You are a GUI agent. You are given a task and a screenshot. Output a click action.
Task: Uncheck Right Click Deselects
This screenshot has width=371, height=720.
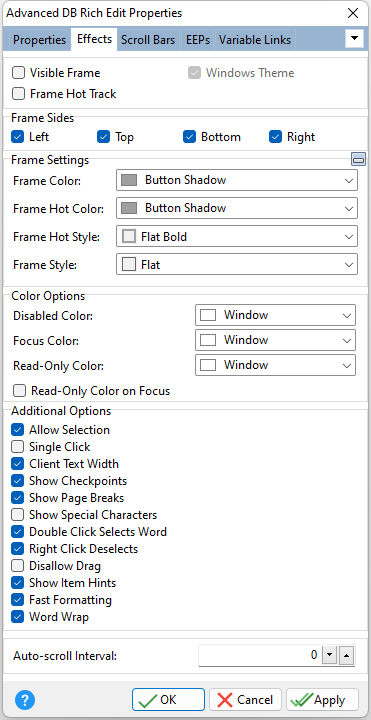(17, 549)
